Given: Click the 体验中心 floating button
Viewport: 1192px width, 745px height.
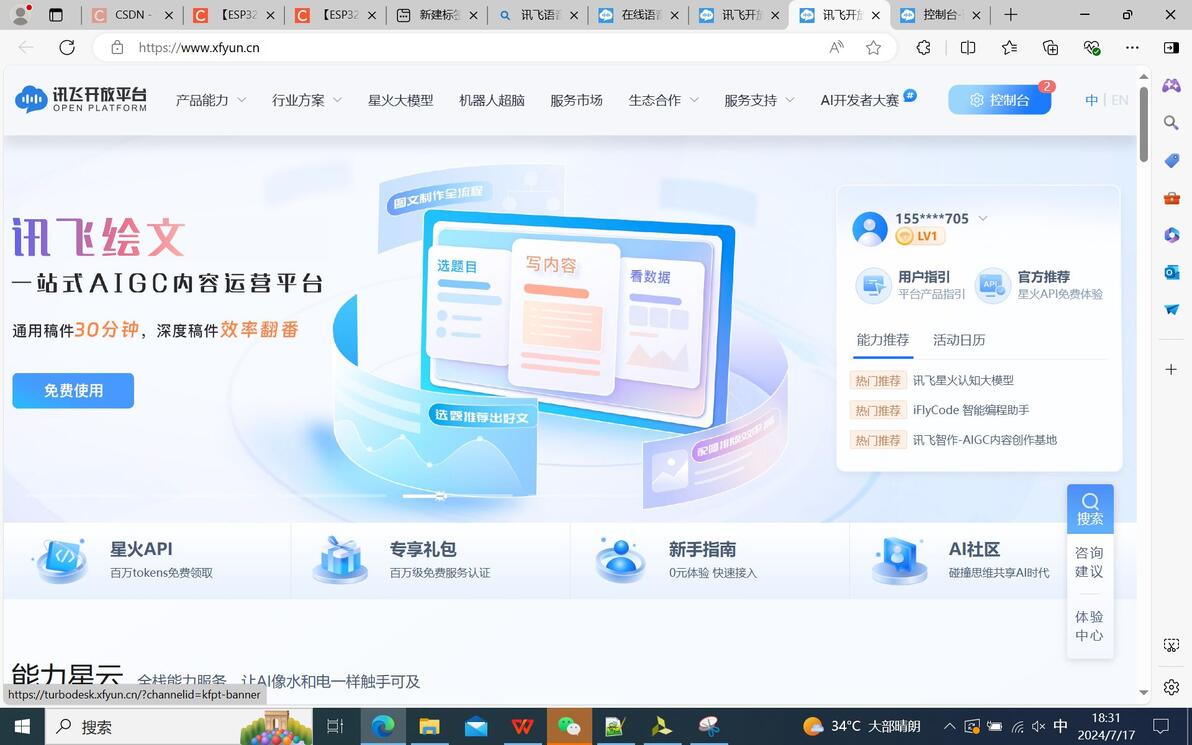Looking at the screenshot, I should point(1090,626).
